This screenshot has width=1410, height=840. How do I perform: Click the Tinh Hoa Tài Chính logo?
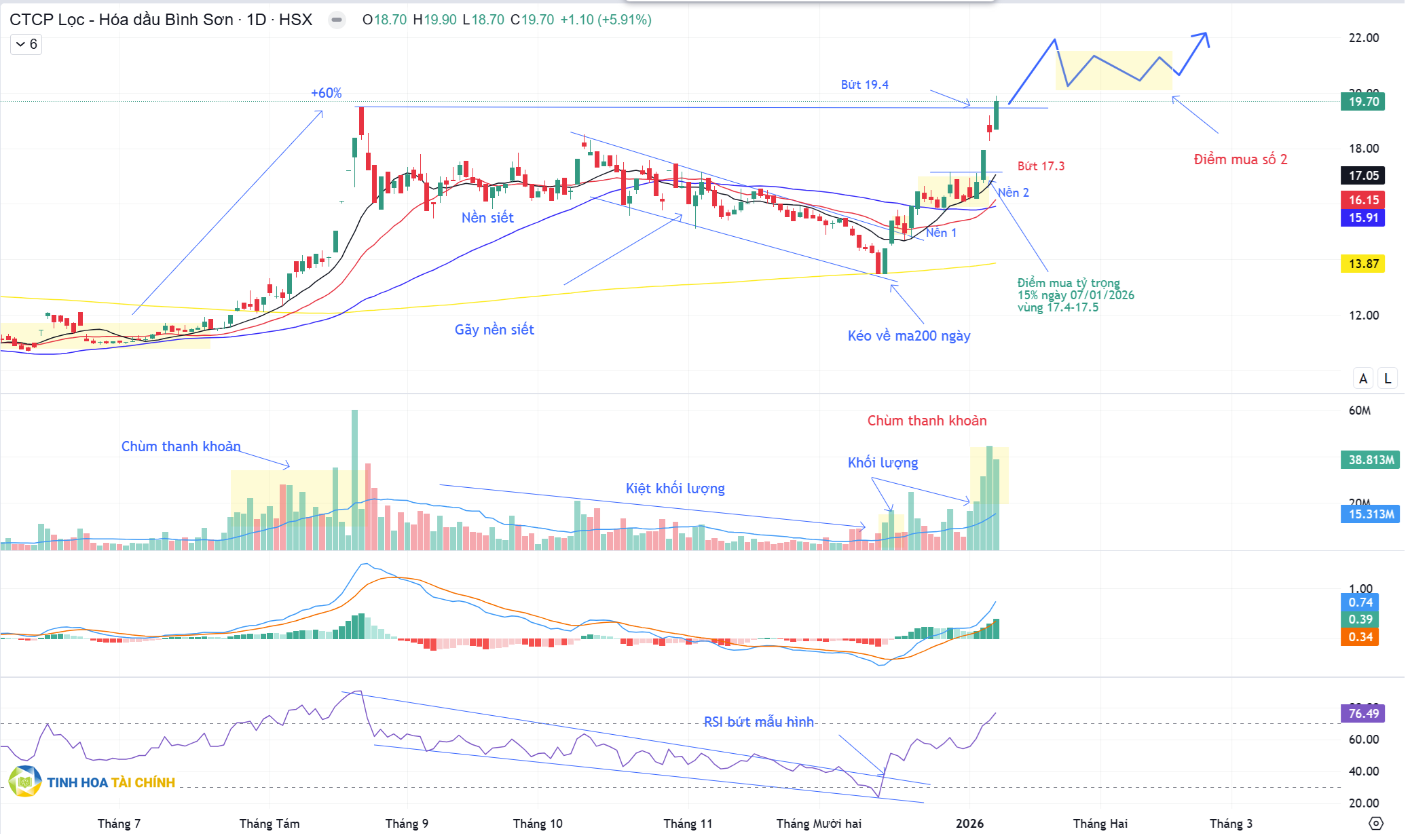92,782
